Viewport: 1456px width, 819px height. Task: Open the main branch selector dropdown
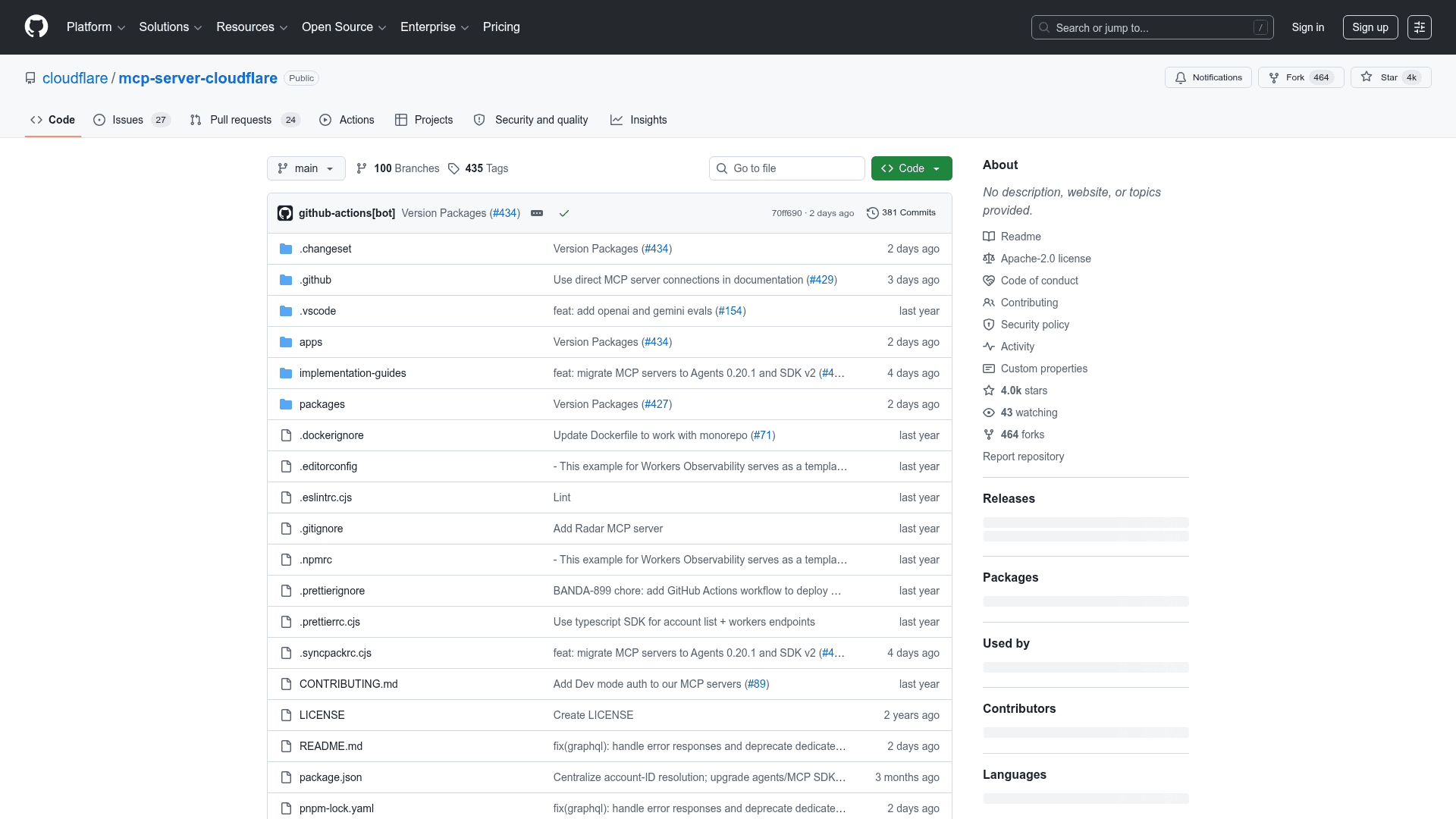(x=306, y=168)
